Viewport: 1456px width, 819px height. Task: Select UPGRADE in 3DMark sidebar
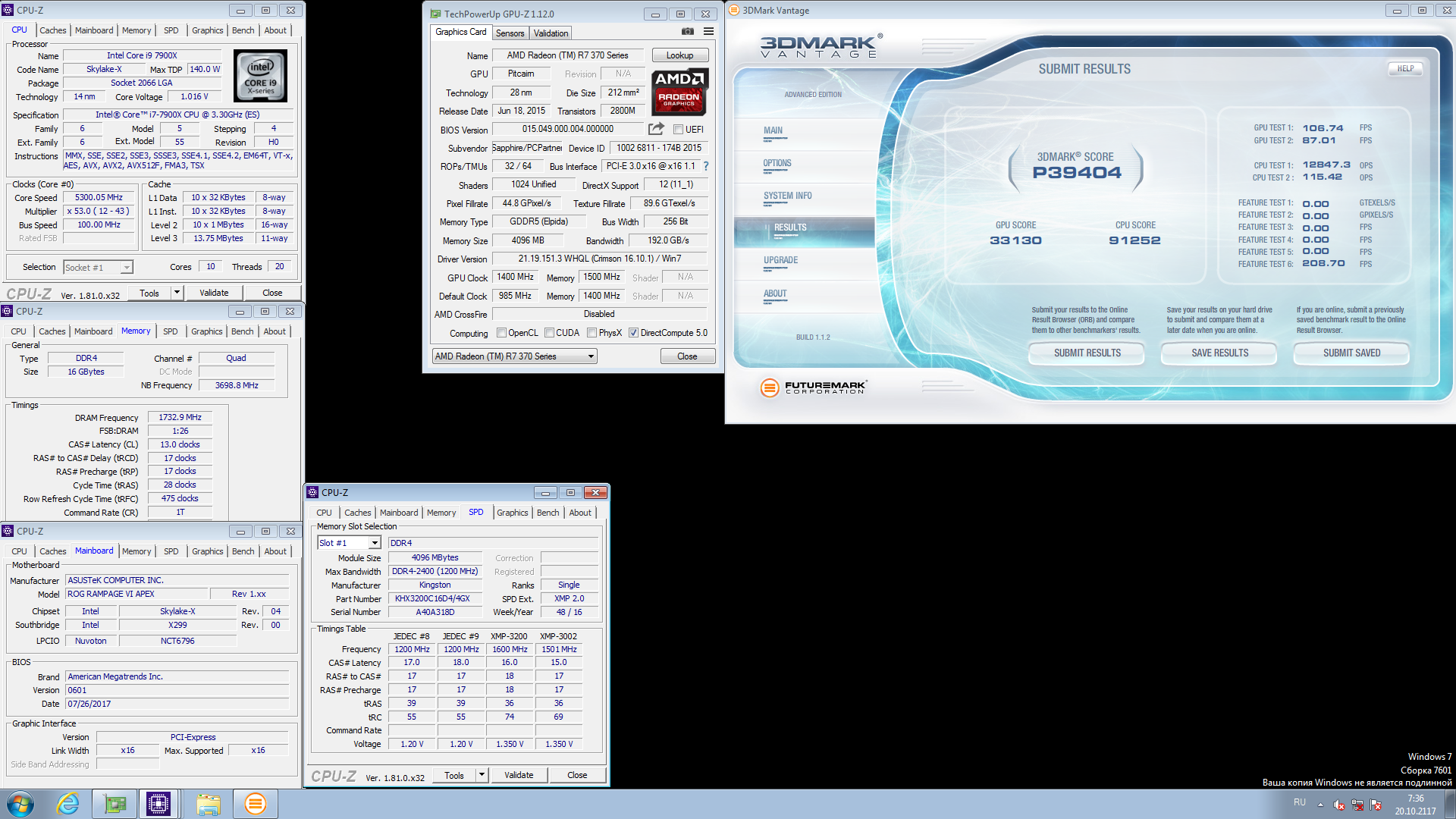pos(780,260)
